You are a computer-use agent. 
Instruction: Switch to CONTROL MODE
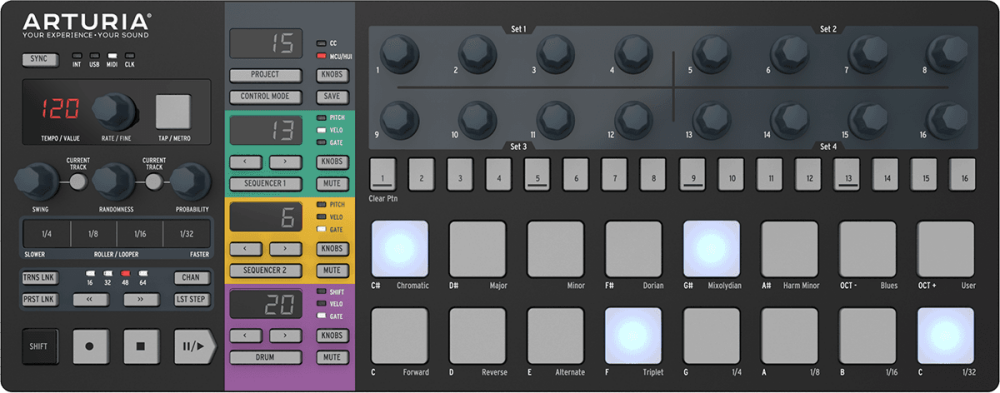265,96
